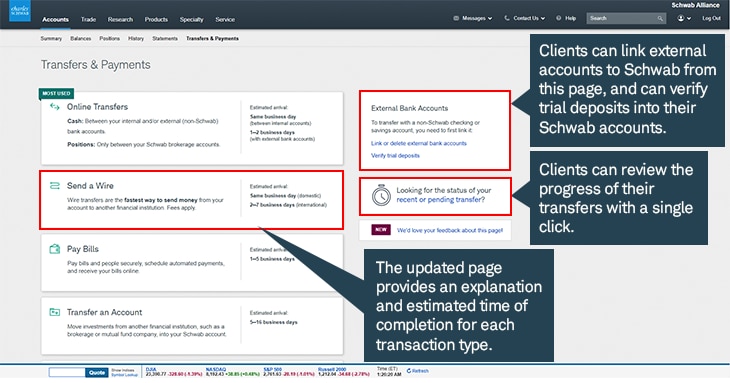
Task: Go to the Summary tab
Action: coord(51,39)
